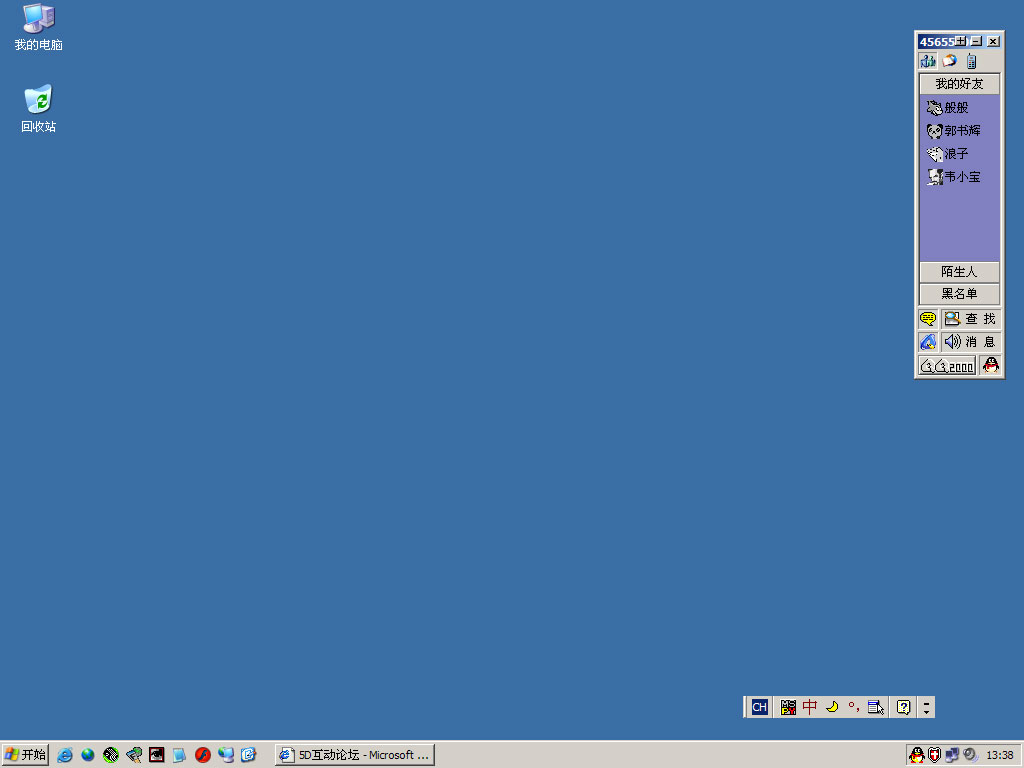The height and width of the screenshot is (768, 1024).
Task: Expand the 陌生人 strangers group
Action: pos(959,272)
